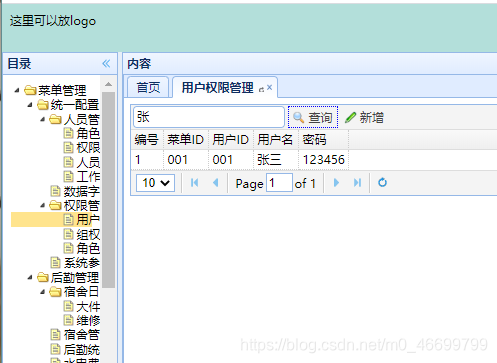This screenshot has height=363, width=497.
Task: Click the 后勤管理 folder icon
Action: 43,277
